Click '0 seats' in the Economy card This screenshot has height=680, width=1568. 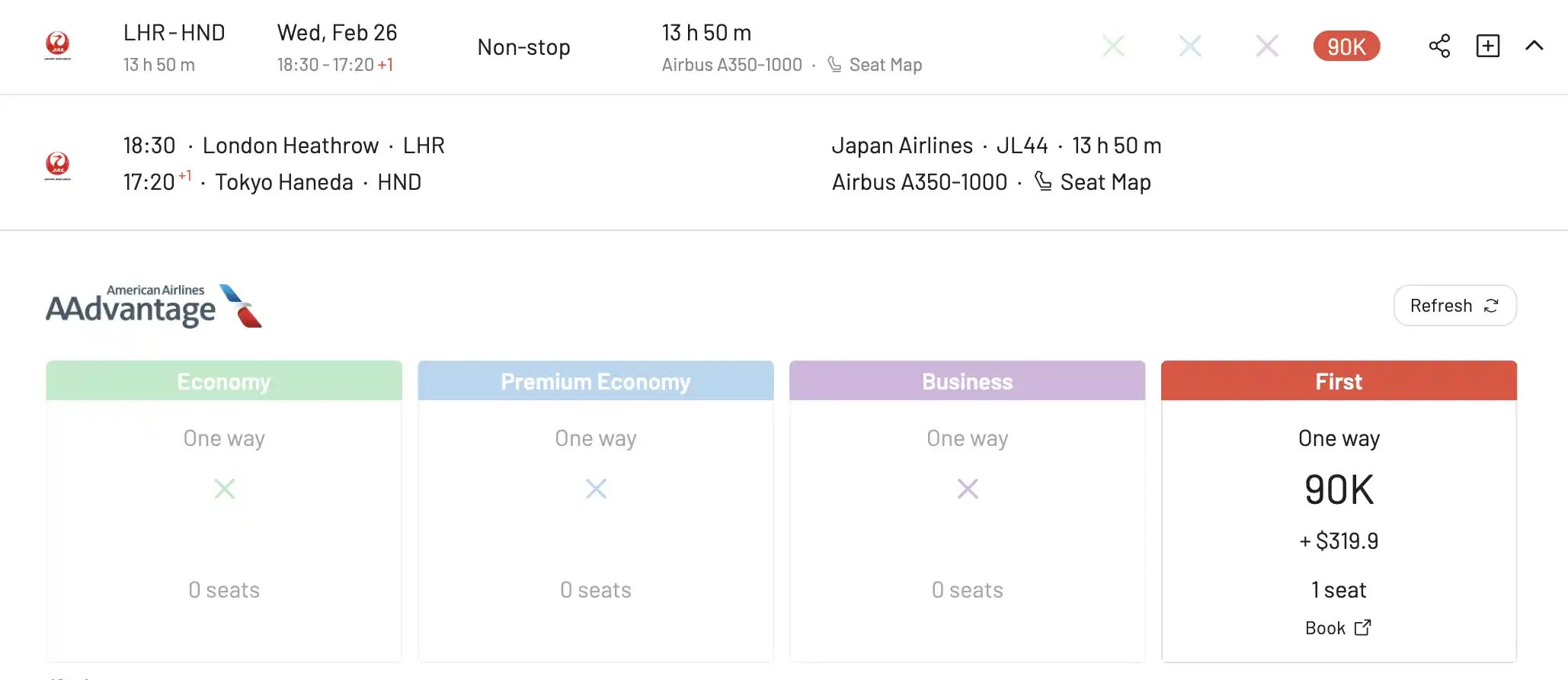click(x=224, y=590)
